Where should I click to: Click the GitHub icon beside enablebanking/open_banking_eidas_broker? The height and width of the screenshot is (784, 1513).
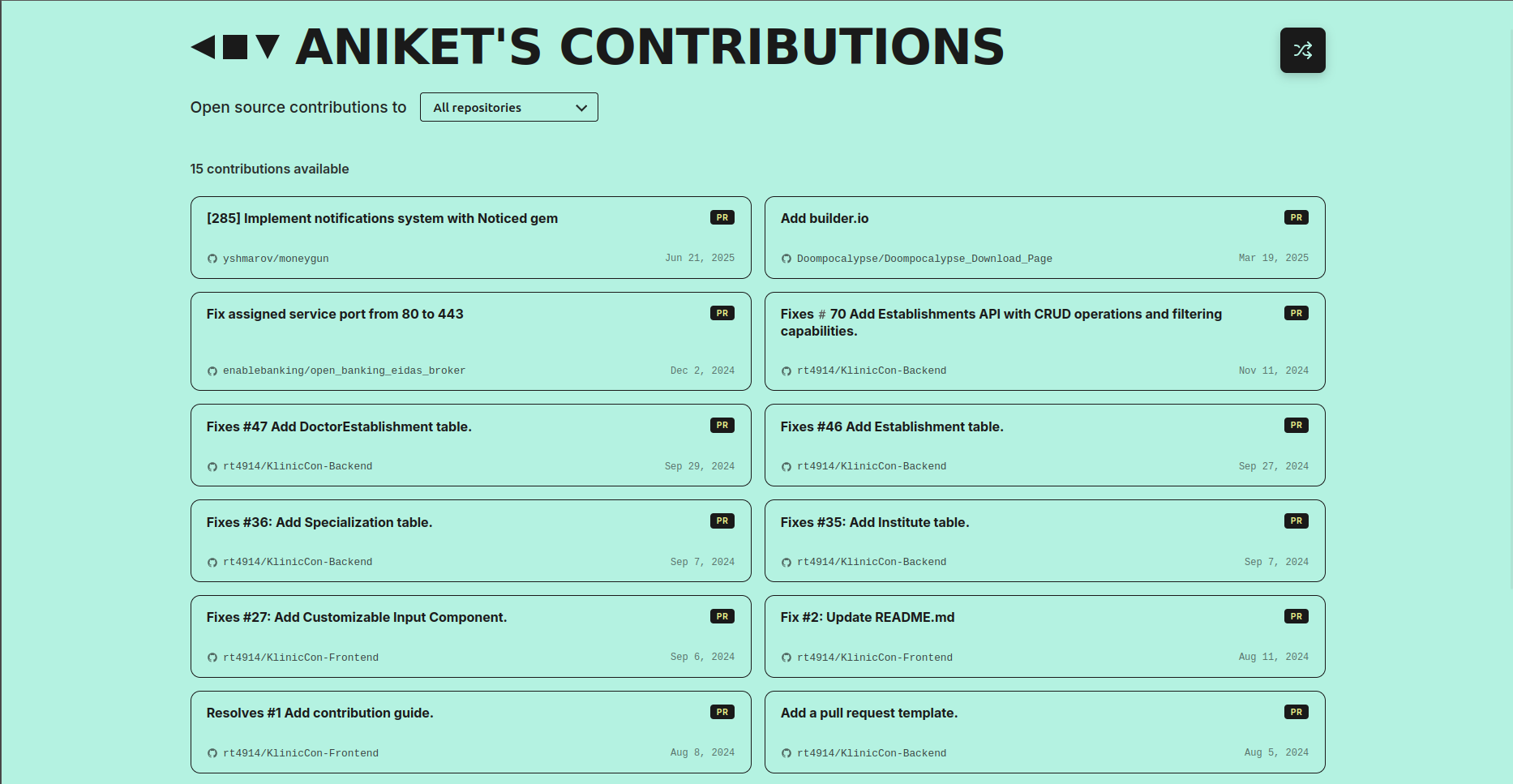coord(212,371)
